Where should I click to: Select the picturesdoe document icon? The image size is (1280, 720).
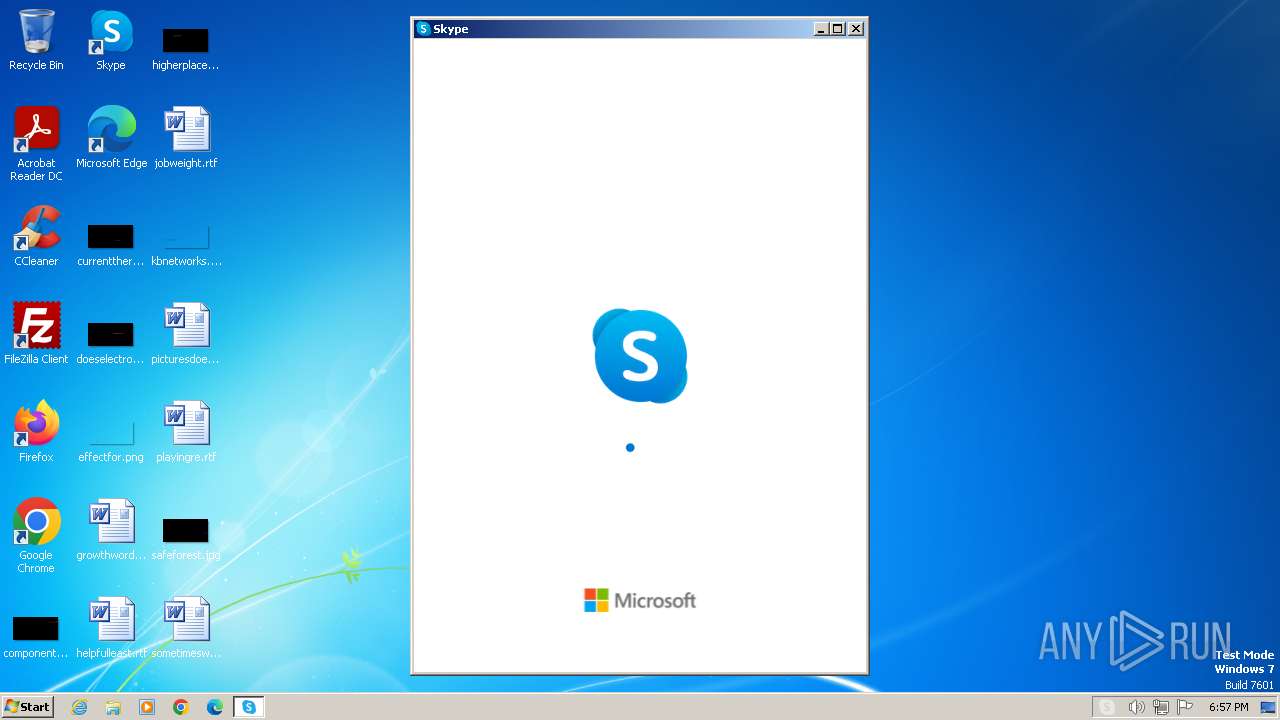(186, 333)
